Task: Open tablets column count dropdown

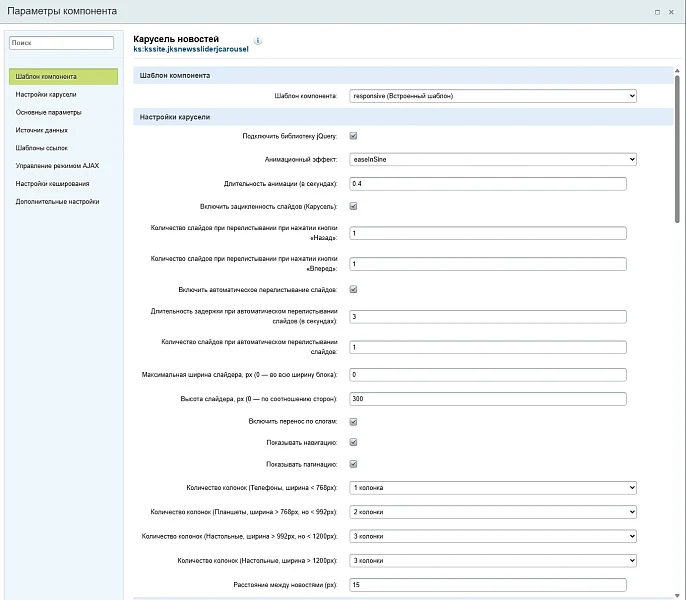Action: tap(493, 512)
